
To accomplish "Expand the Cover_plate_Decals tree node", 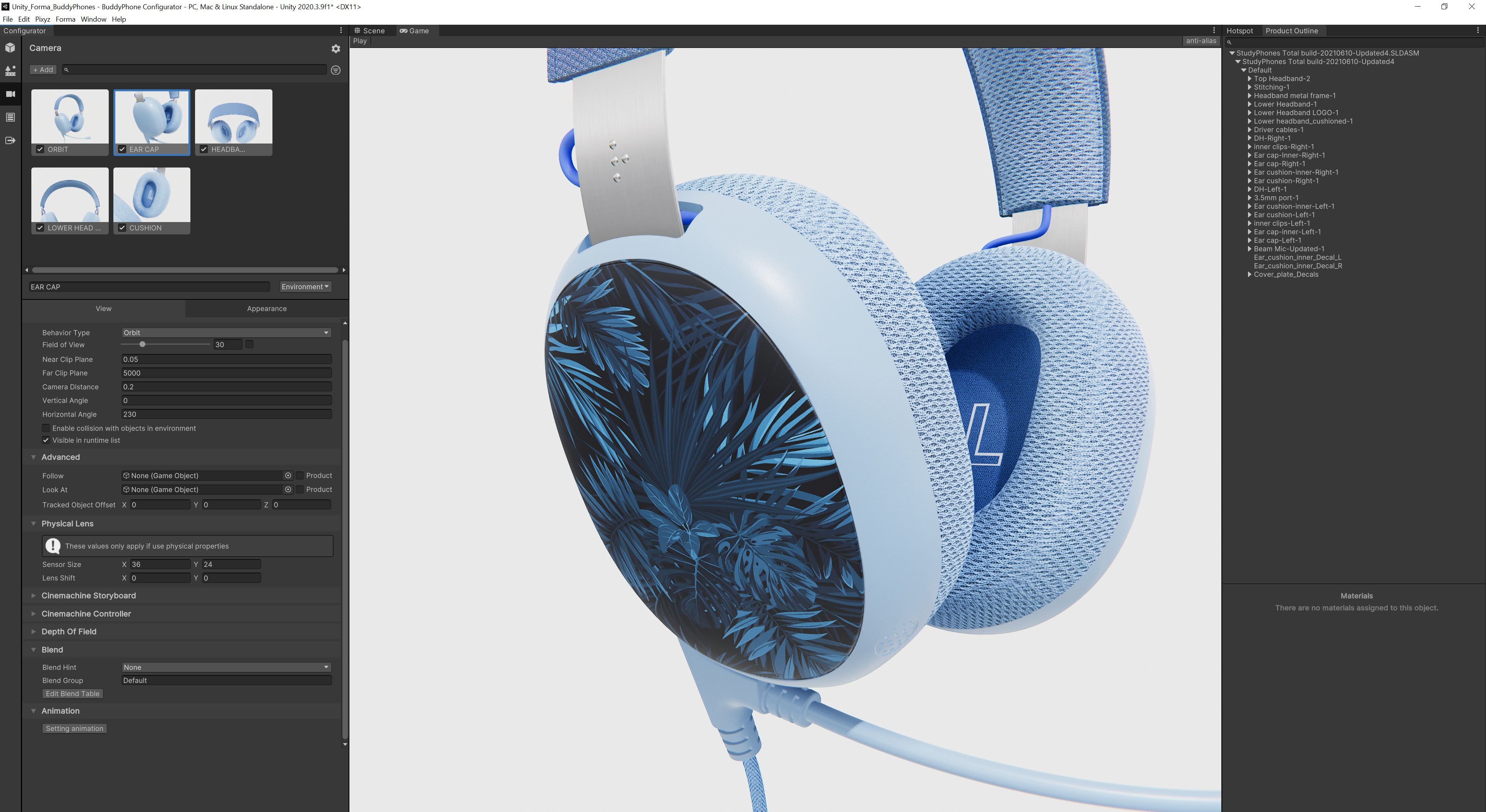I will pyautogui.click(x=1250, y=275).
